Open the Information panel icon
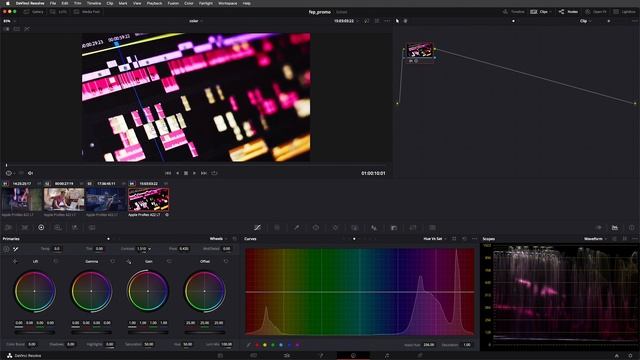640x360 pixels. click(631, 227)
